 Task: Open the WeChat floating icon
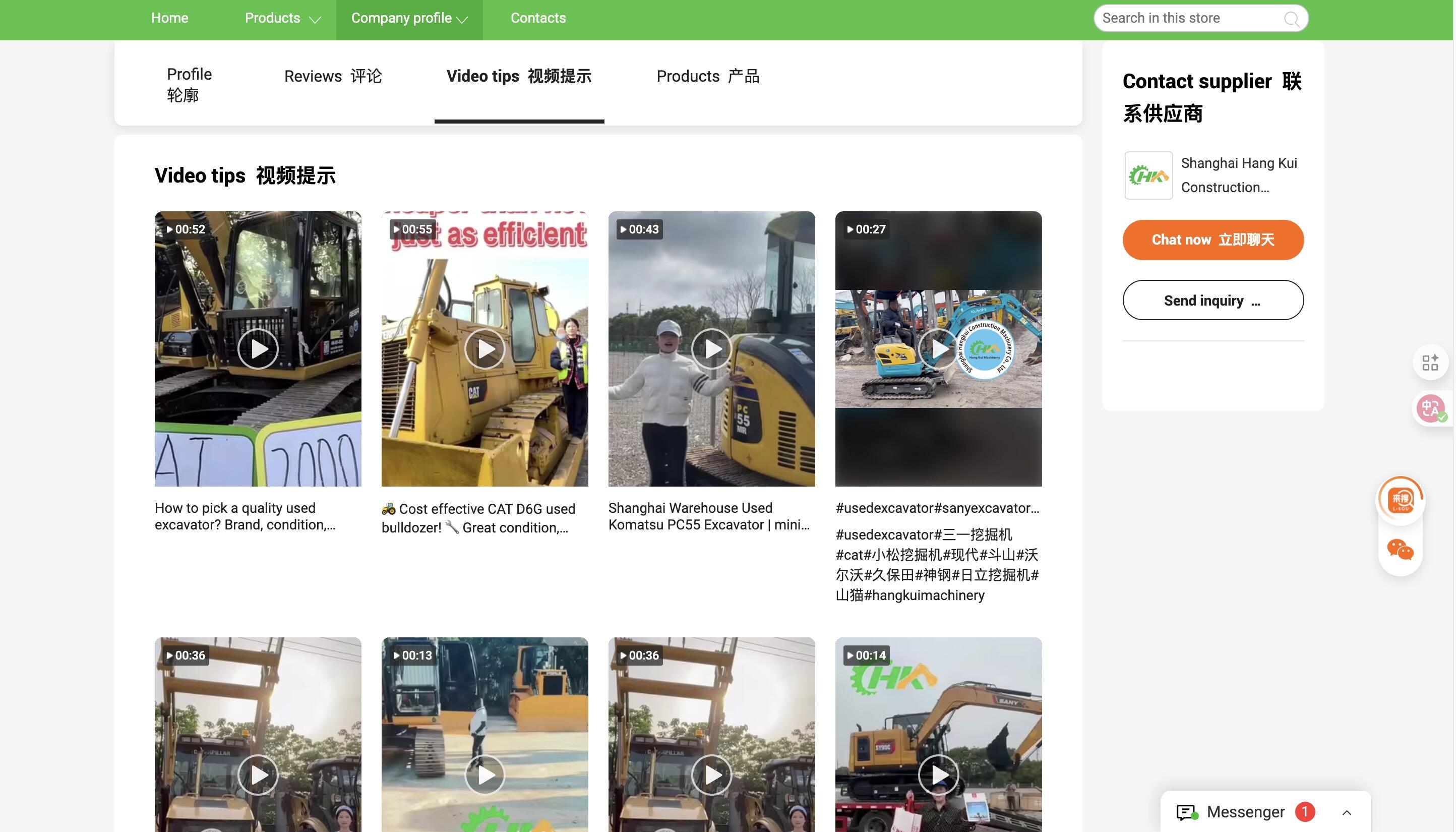1400,550
